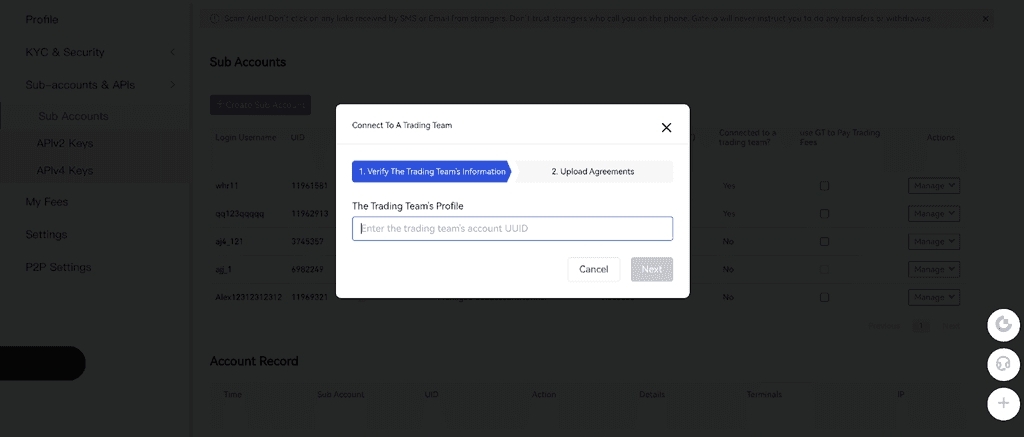Dismiss the scam alert banner
The image size is (1024, 437).
[986, 19]
